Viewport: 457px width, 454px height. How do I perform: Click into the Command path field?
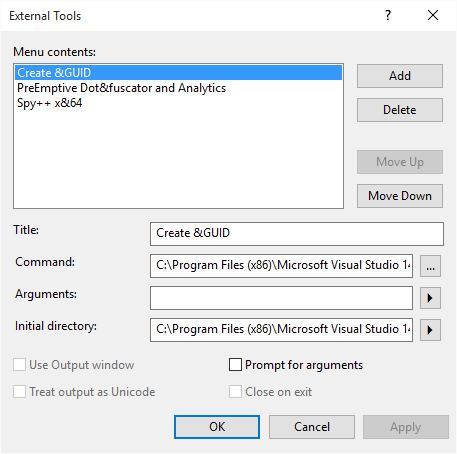click(281, 266)
